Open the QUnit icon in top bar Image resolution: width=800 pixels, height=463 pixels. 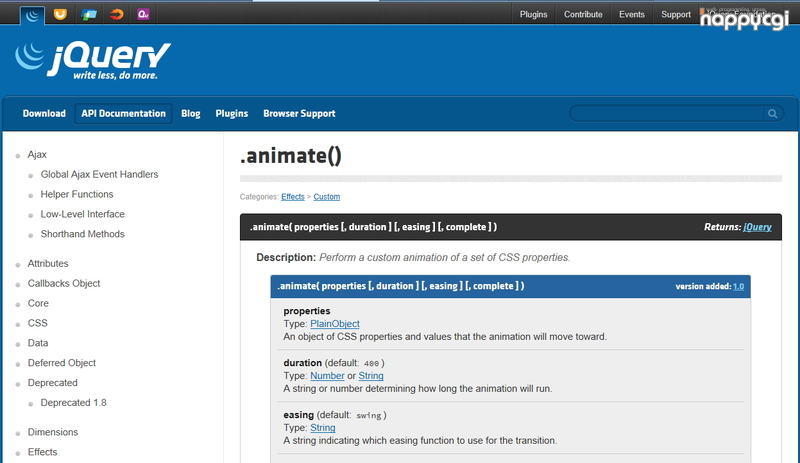143,14
